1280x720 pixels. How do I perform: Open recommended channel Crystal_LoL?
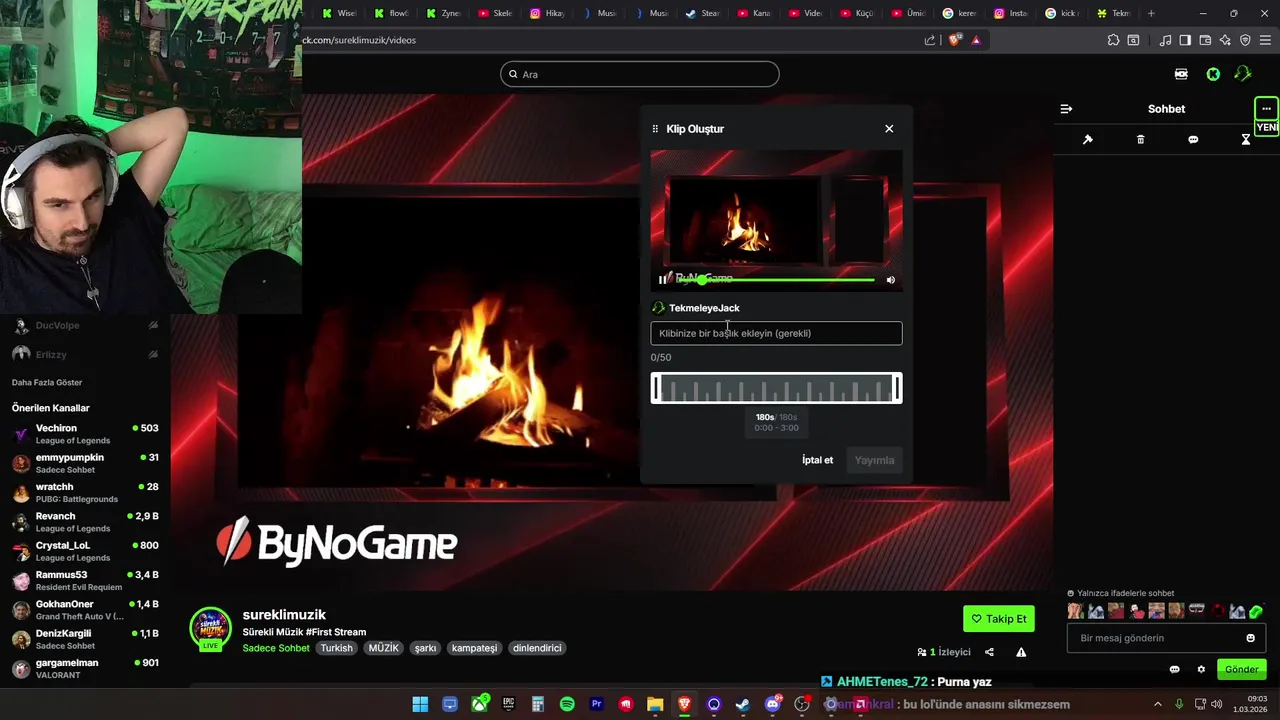(85, 551)
